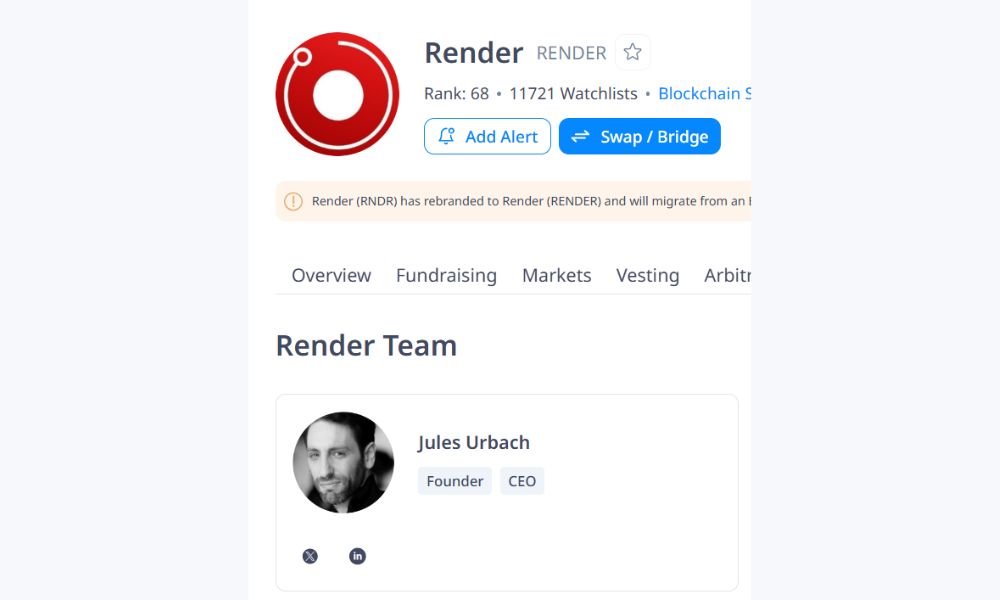The height and width of the screenshot is (600, 1000).
Task: Click Jules Urbach's profile photo
Action: click(x=343, y=463)
